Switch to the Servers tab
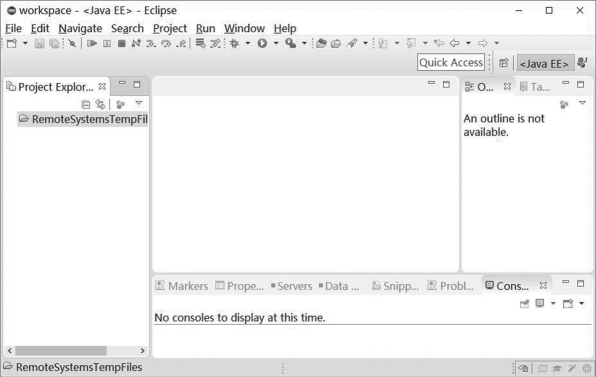Viewport: 596px width, 377px height. click(292, 286)
